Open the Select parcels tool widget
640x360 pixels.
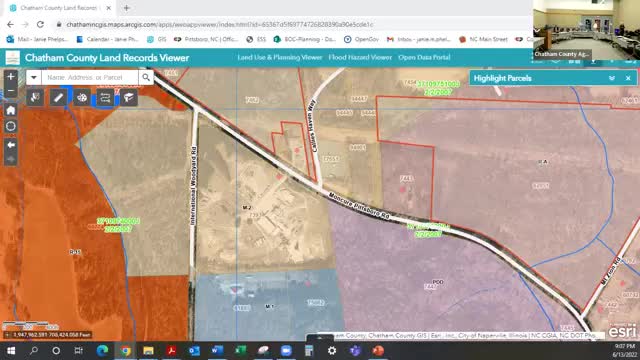(x=35, y=98)
